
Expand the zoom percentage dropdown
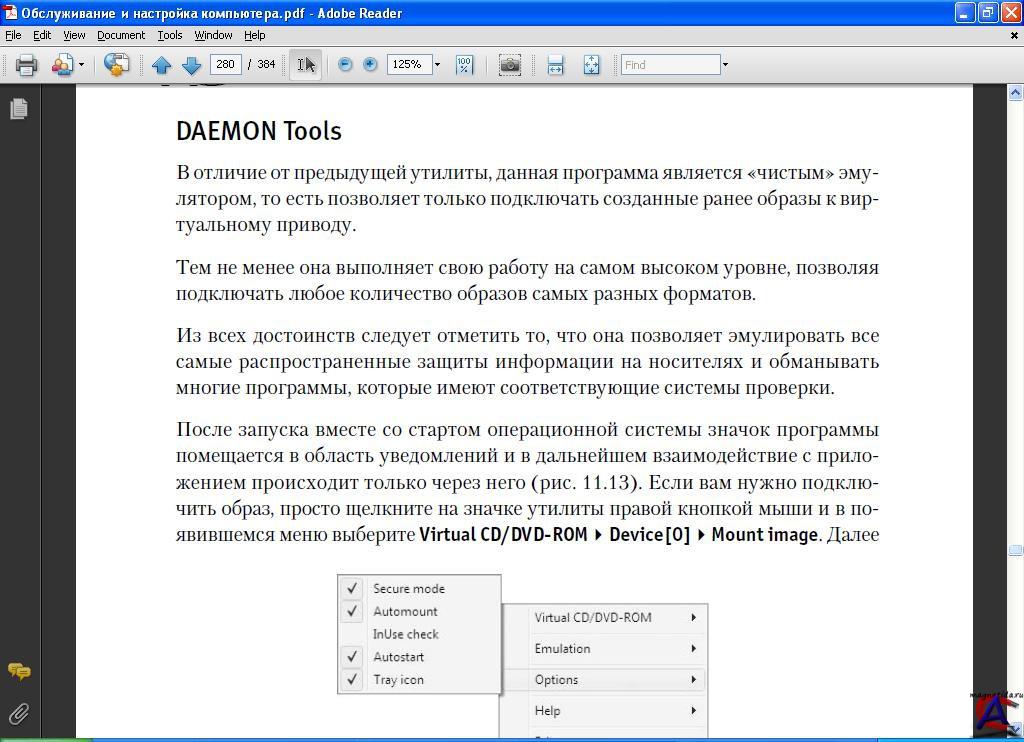pyautogui.click(x=437, y=65)
